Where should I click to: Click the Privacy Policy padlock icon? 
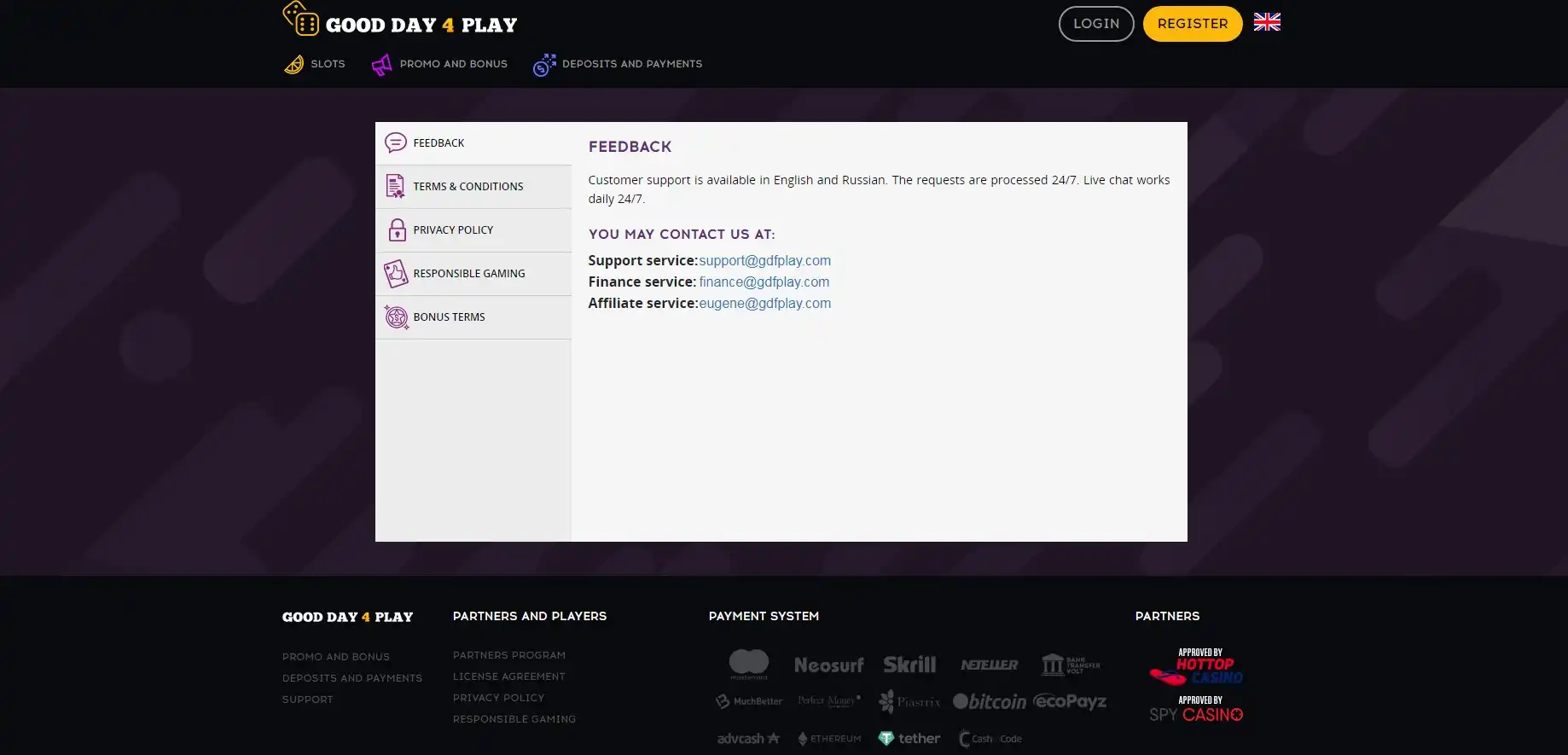click(x=397, y=229)
